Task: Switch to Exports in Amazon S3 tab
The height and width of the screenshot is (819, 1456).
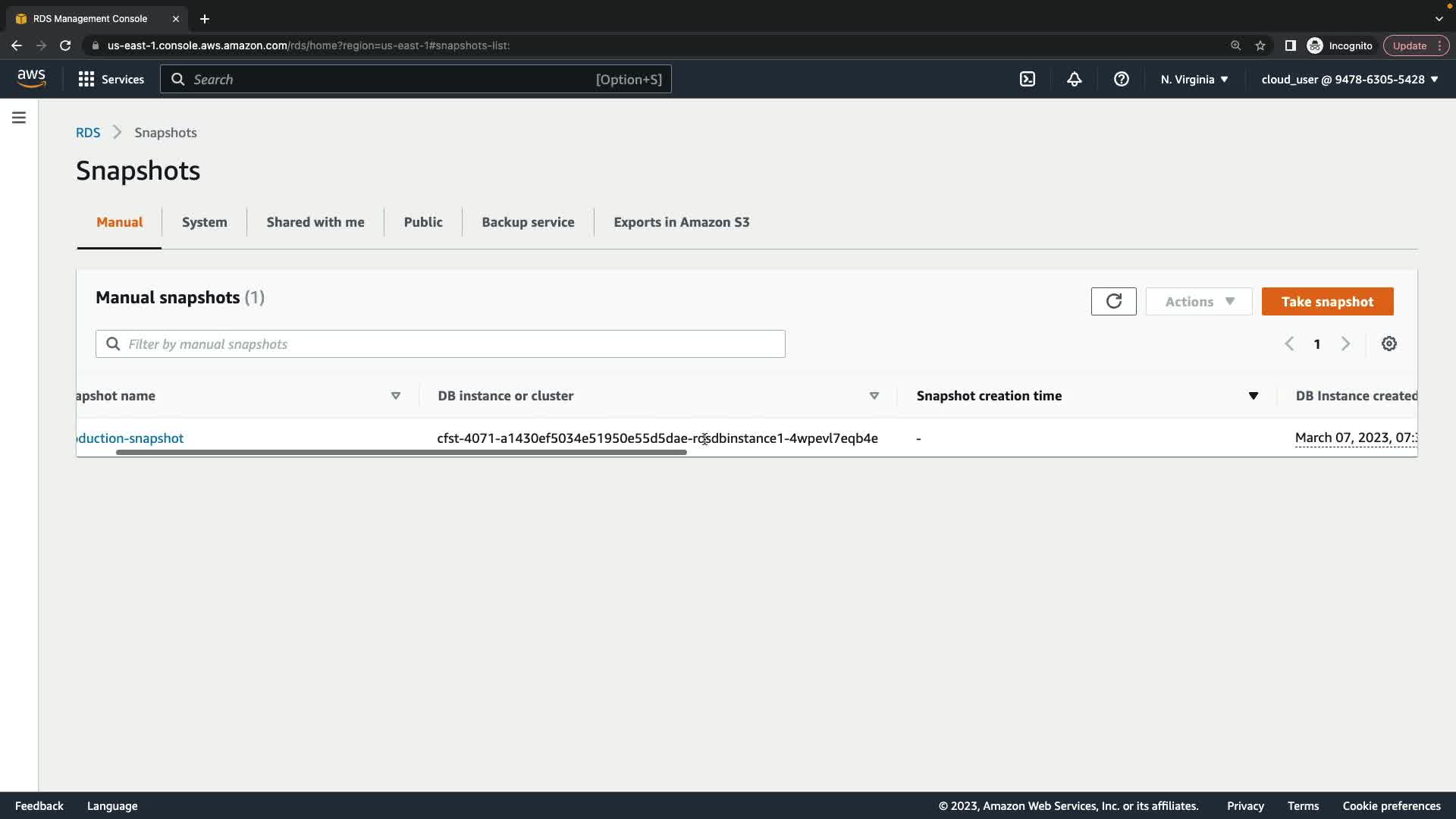Action: [x=681, y=222]
